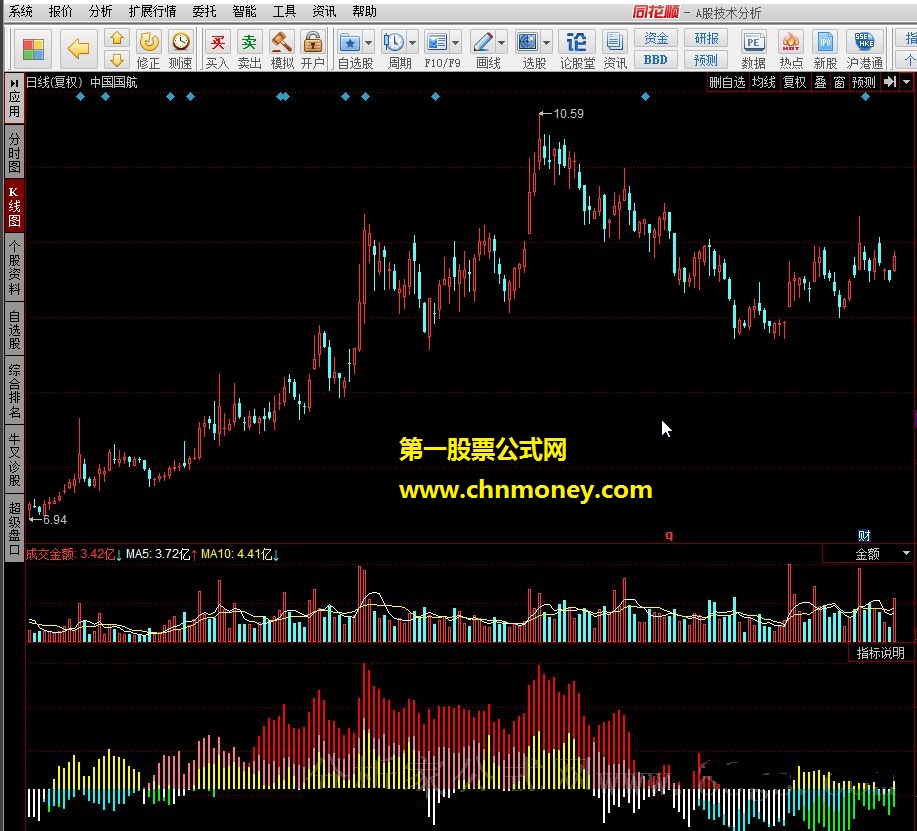Screen dimensions: 917x831
Task: Open the 热点 flame icon
Action: click(791, 43)
